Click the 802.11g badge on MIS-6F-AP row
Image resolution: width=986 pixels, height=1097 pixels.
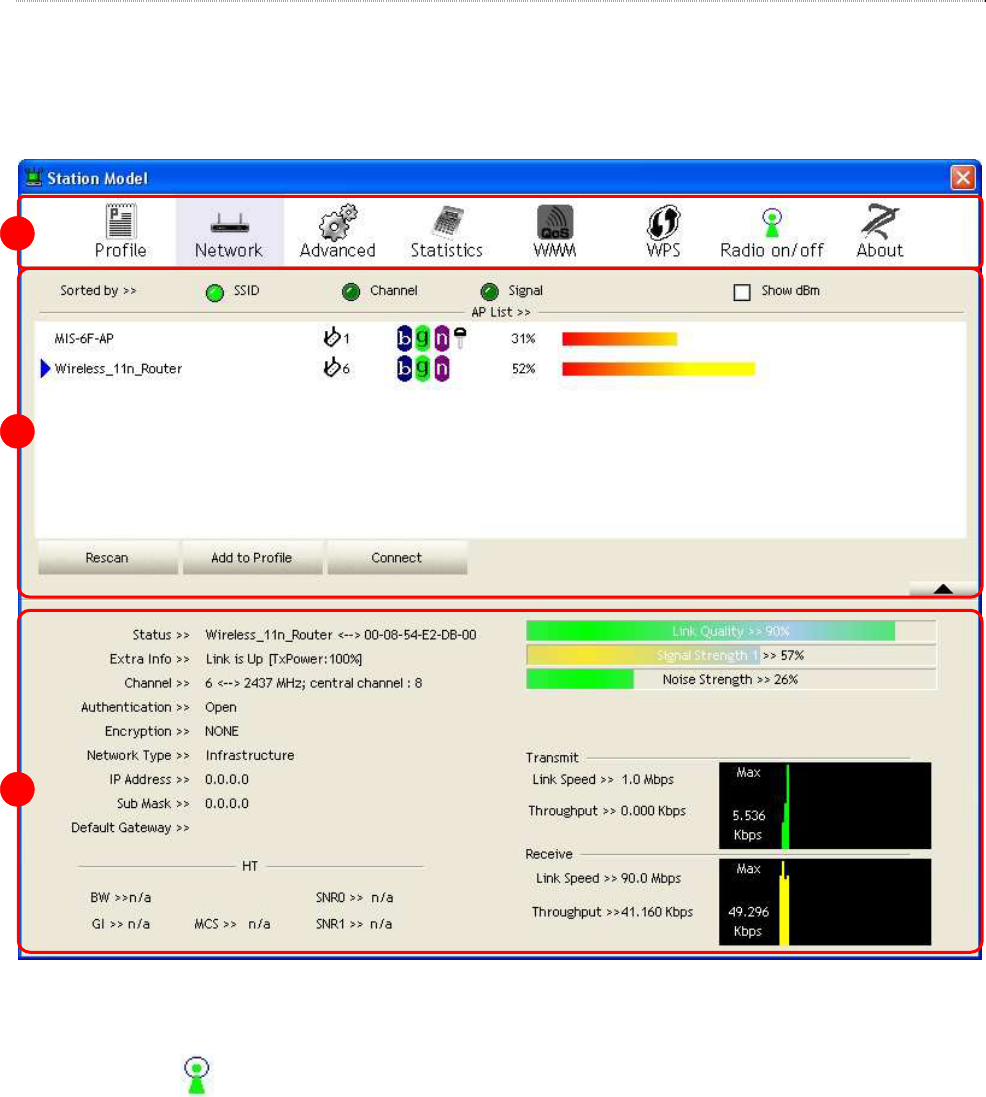pyautogui.click(x=423, y=338)
